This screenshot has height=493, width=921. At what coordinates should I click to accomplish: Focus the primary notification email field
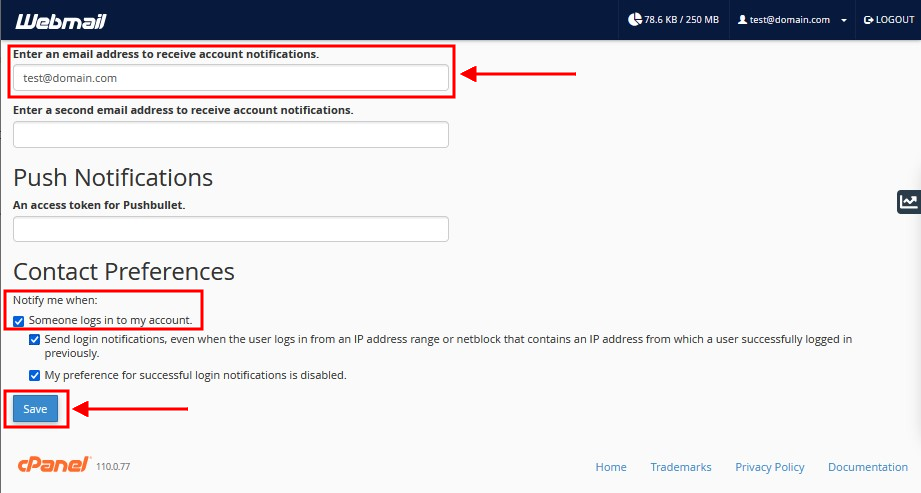pyautogui.click(x=231, y=78)
